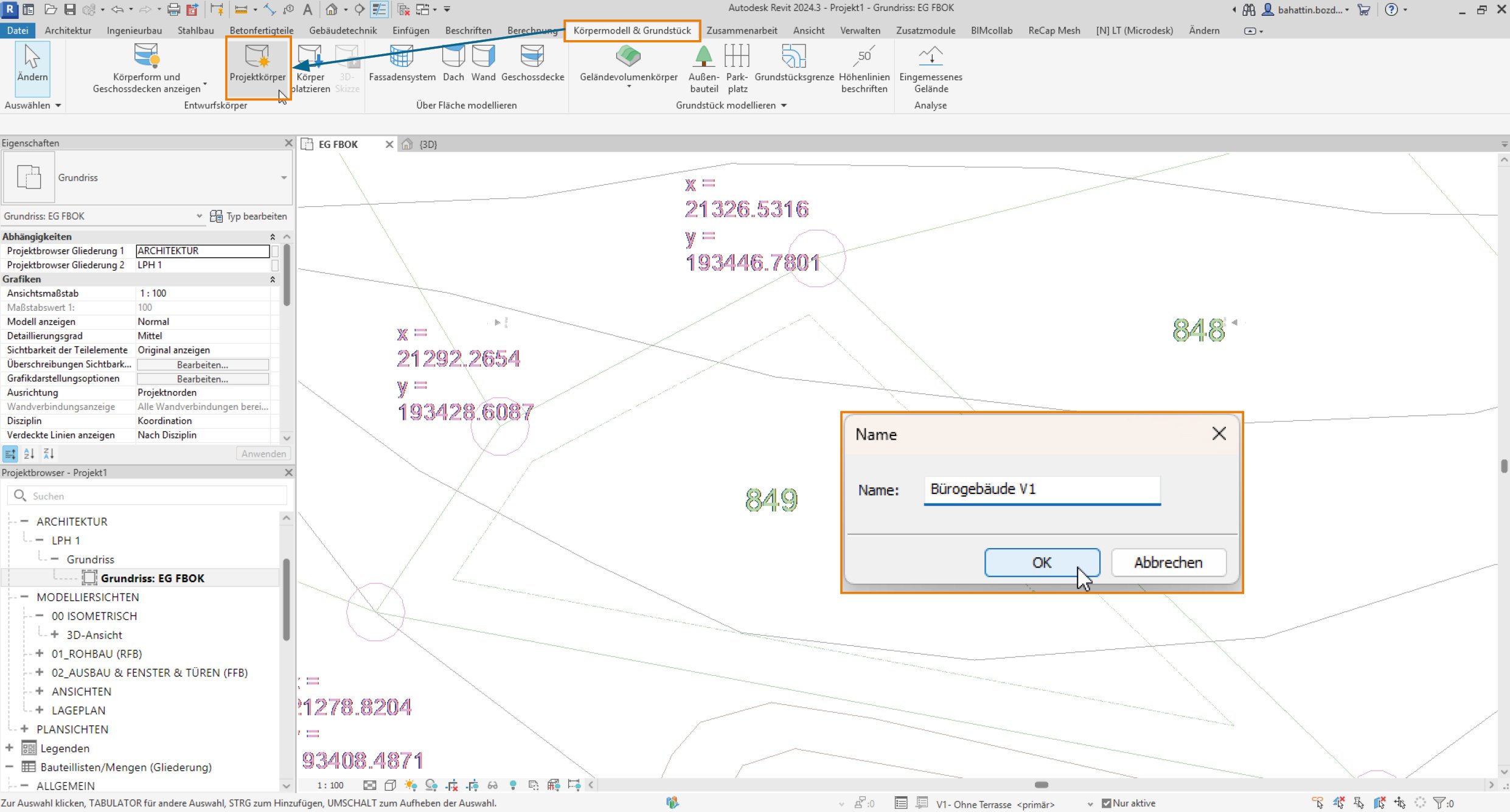Select the Parkplatz component tool
The image size is (1510, 812).
coord(737,68)
